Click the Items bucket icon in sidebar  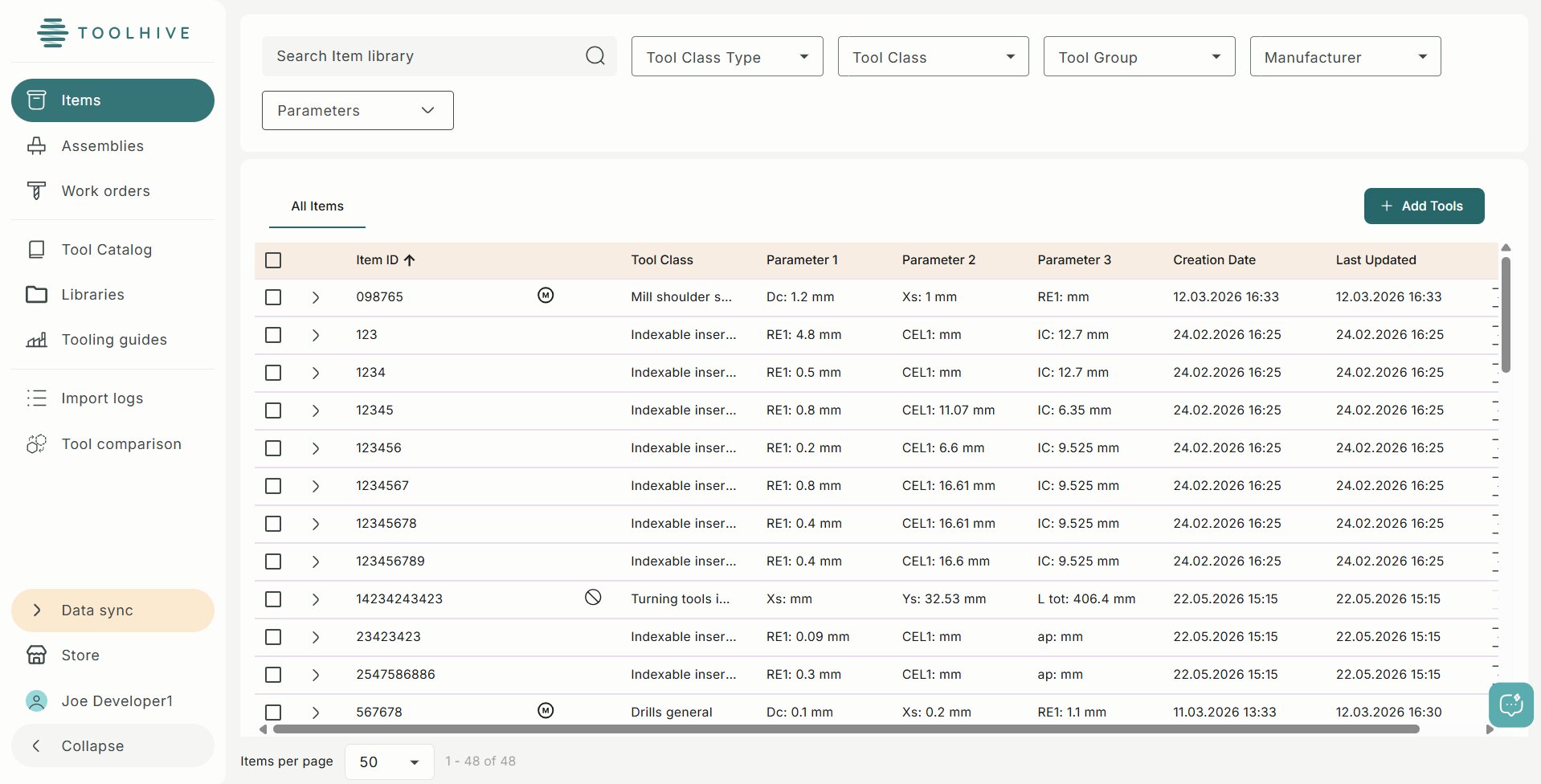point(36,100)
